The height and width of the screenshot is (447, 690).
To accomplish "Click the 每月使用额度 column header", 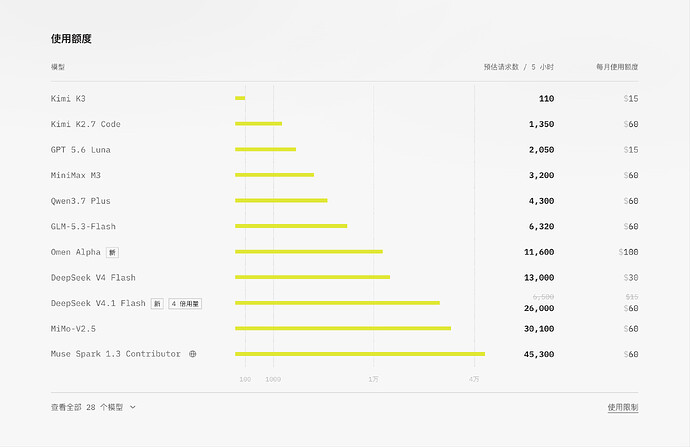I will click(617, 67).
